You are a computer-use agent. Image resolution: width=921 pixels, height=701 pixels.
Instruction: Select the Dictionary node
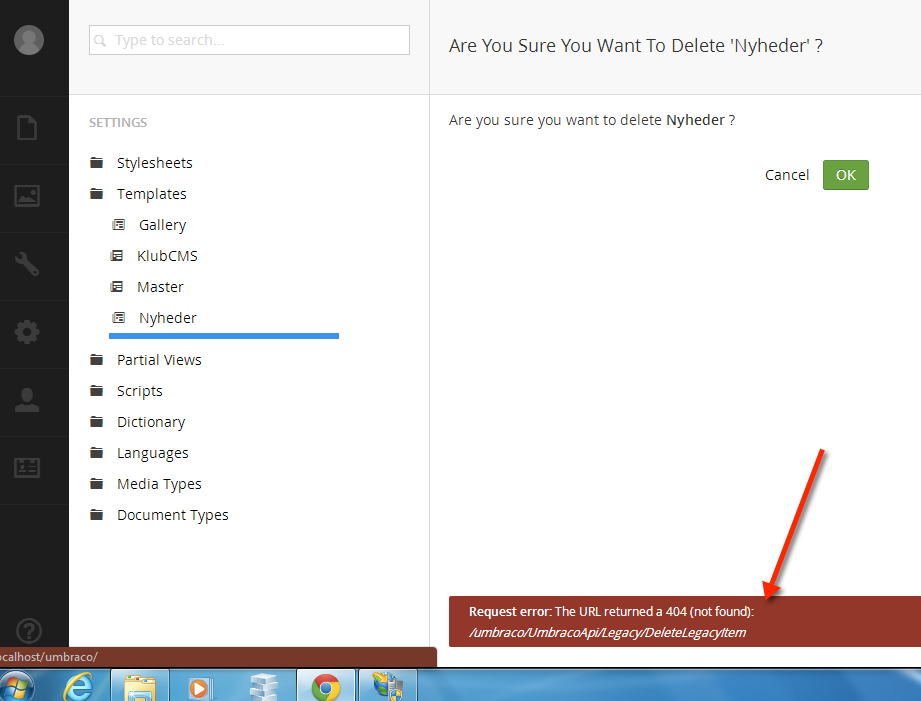pos(151,422)
